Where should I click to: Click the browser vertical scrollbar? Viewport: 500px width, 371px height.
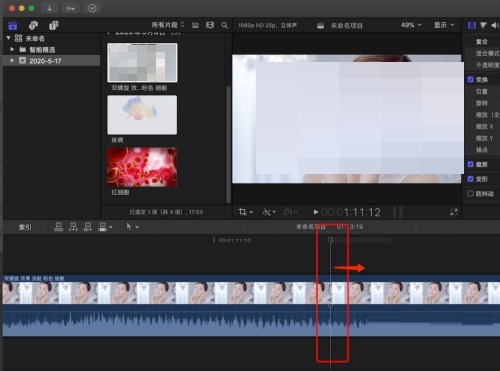(x=228, y=144)
